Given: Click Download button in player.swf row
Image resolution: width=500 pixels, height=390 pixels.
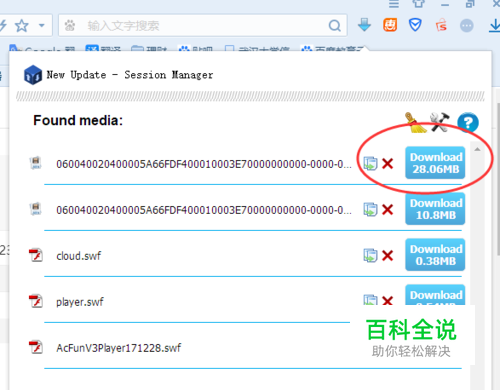Looking at the screenshot, I should coord(435,295).
